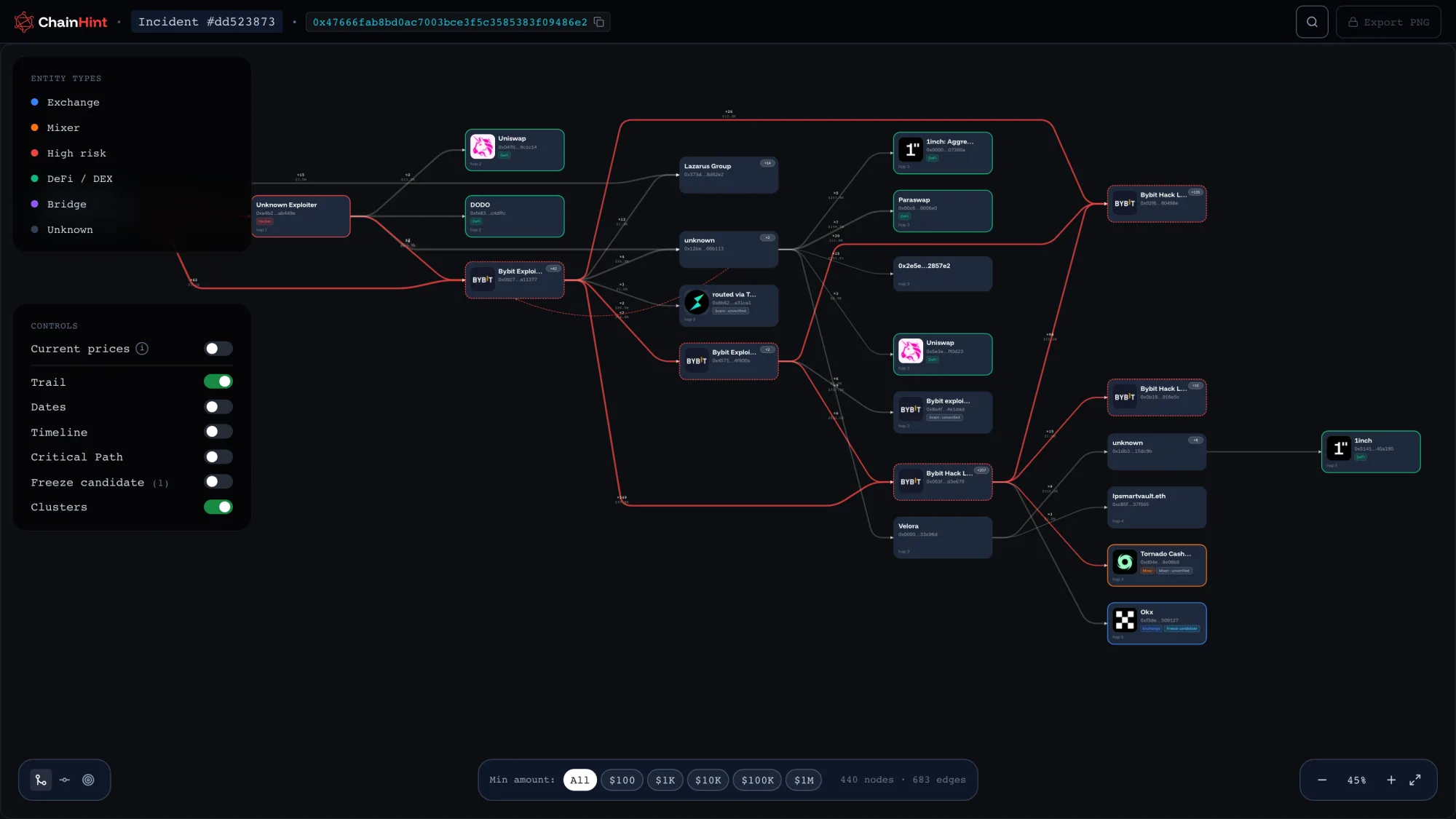
Task: Click the Bridge legend entry
Action: point(58,205)
